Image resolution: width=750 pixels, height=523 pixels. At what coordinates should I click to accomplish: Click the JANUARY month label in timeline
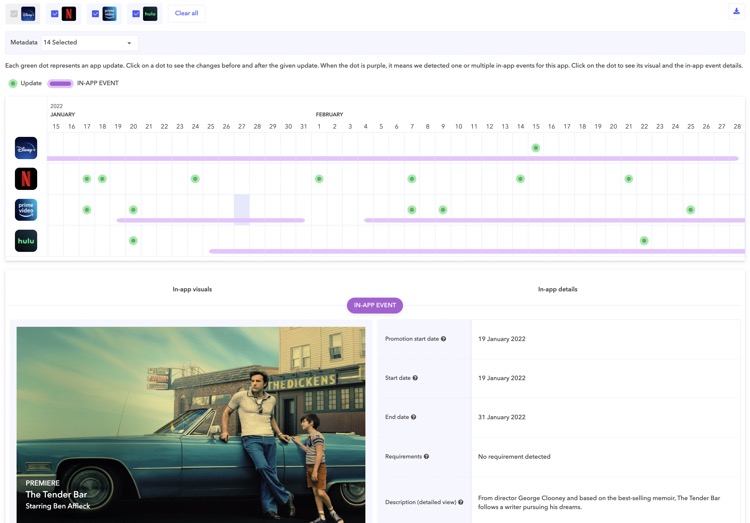[x=63, y=114]
